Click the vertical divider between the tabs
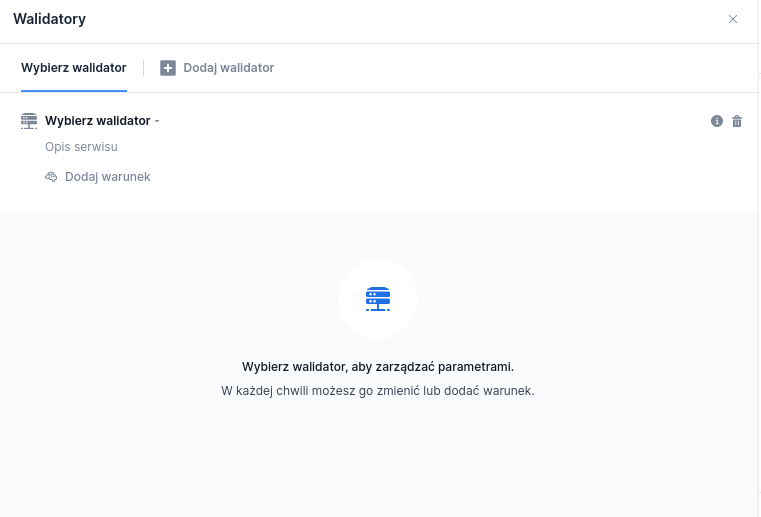This screenshot has width=761, height=517. click(144, 68)
